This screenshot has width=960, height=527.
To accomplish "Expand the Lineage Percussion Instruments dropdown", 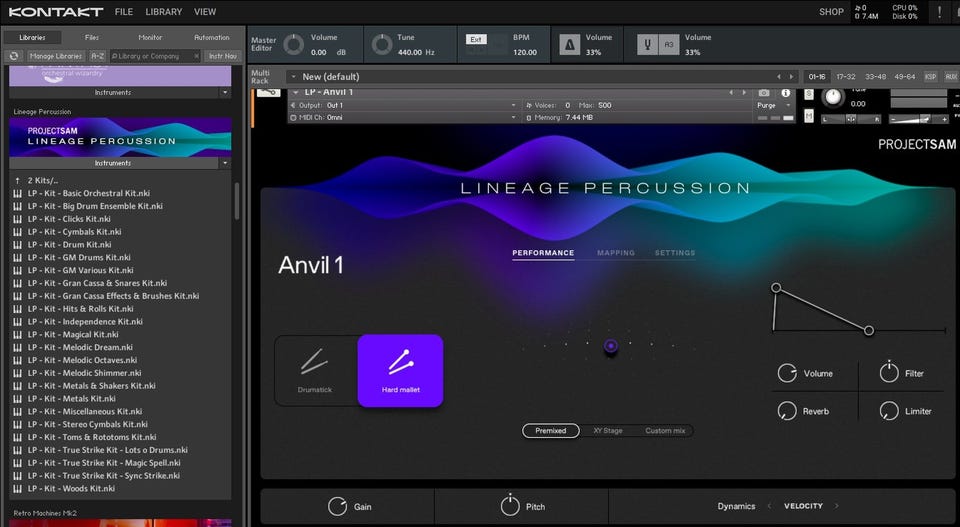I will click(120, 163).
